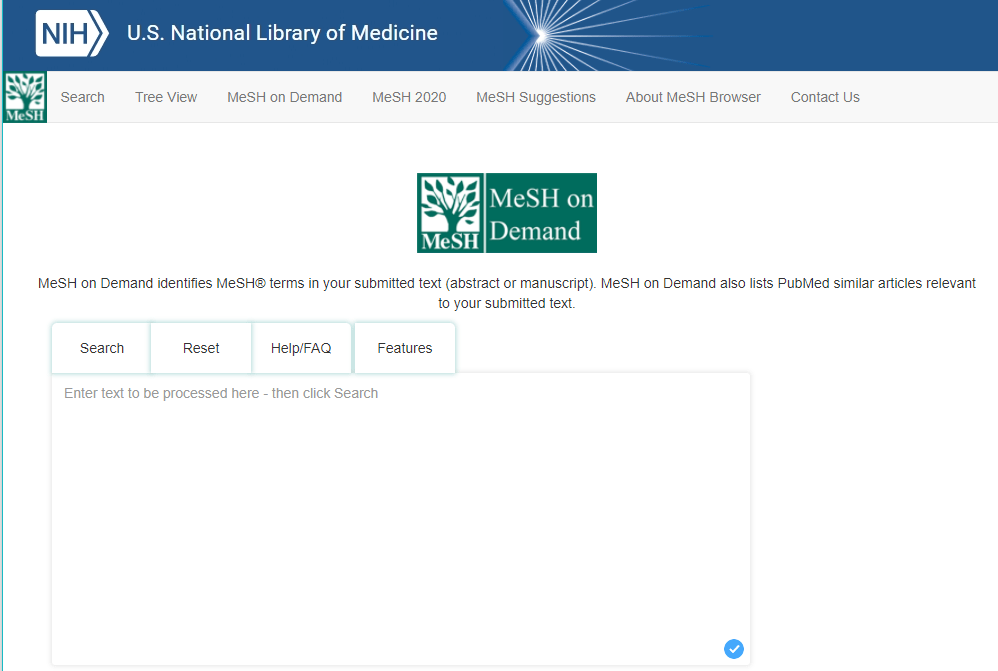The image size is (998, 671).
Task: Select MeSH on Demand in the navigation bar
Action: [x=284, y=97]
